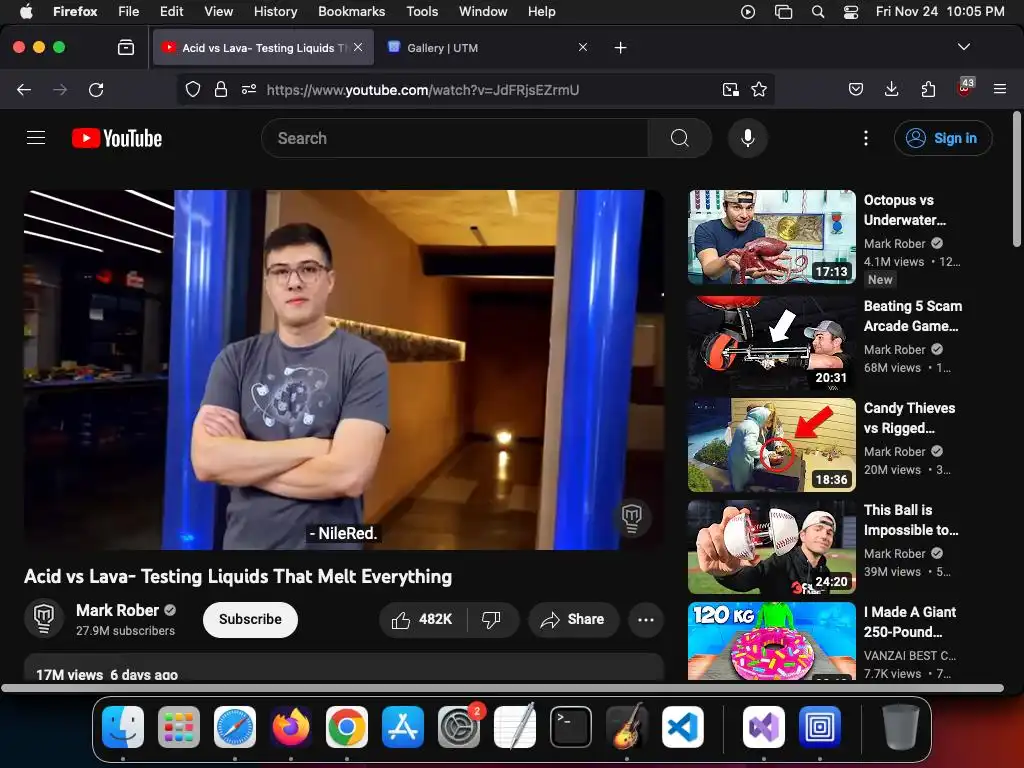
Task: Reload the page in Firefox
Action: click(x=96, y=89)
